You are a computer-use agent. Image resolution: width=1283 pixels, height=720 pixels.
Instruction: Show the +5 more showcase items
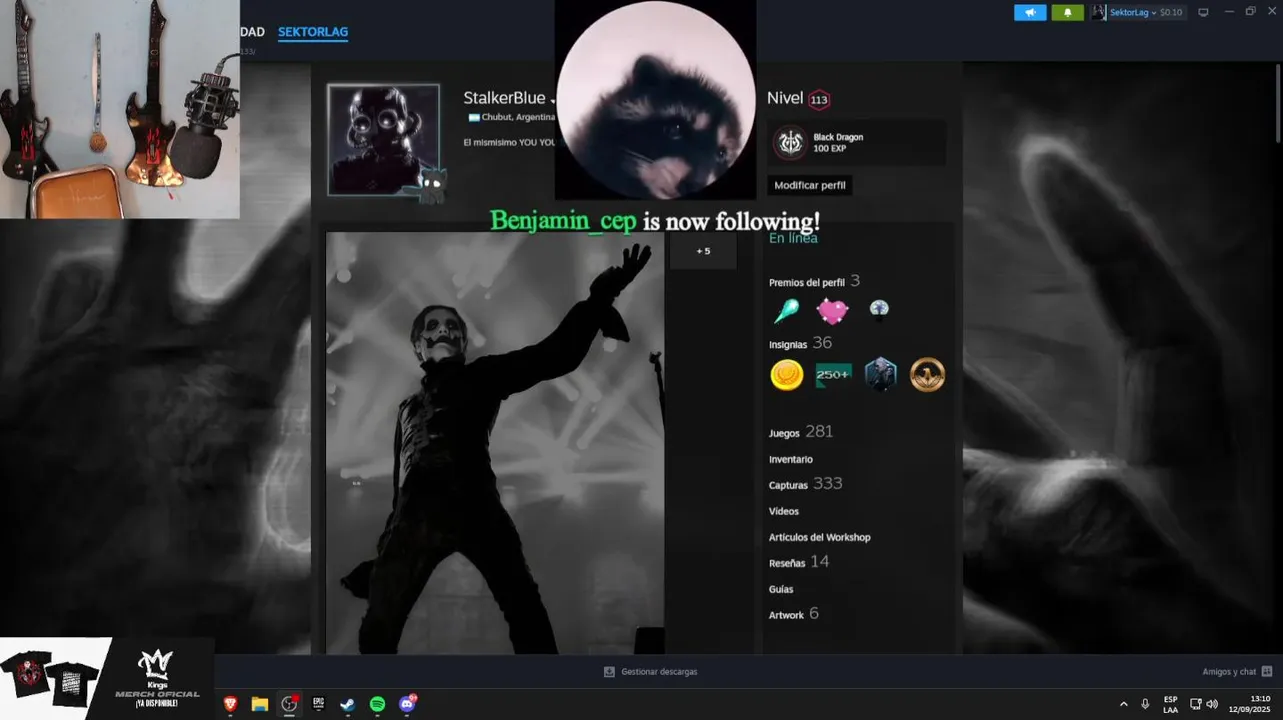coord(703,251)
